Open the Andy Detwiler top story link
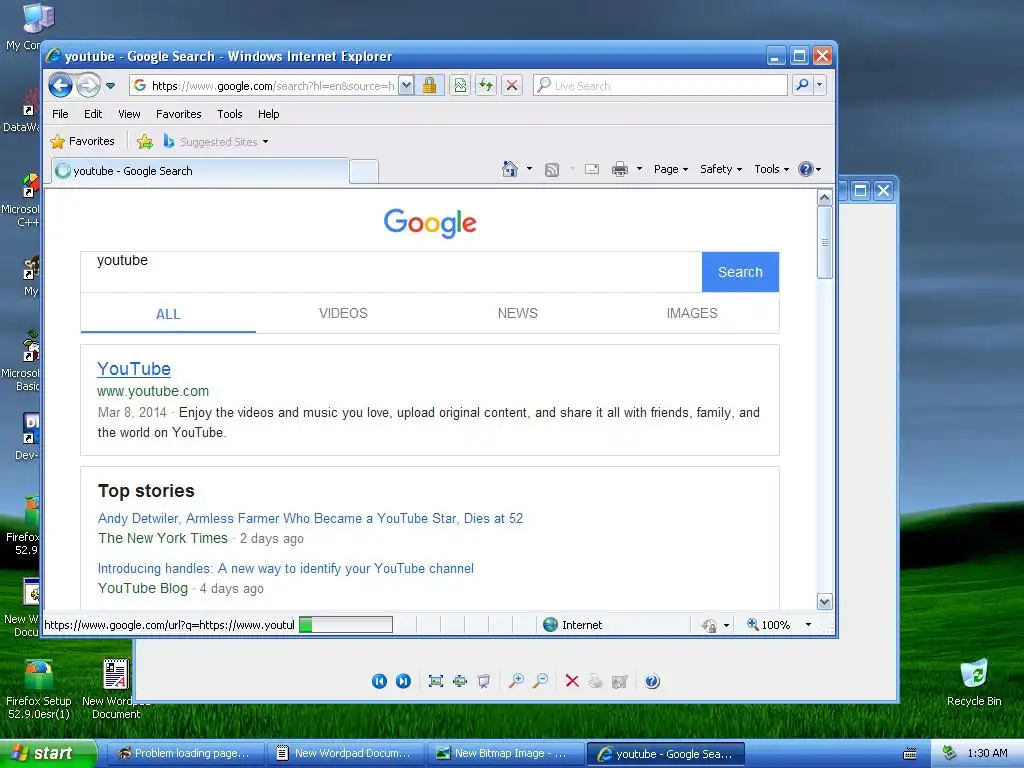This screenshot has width=1024, height=768. [310, 519]
